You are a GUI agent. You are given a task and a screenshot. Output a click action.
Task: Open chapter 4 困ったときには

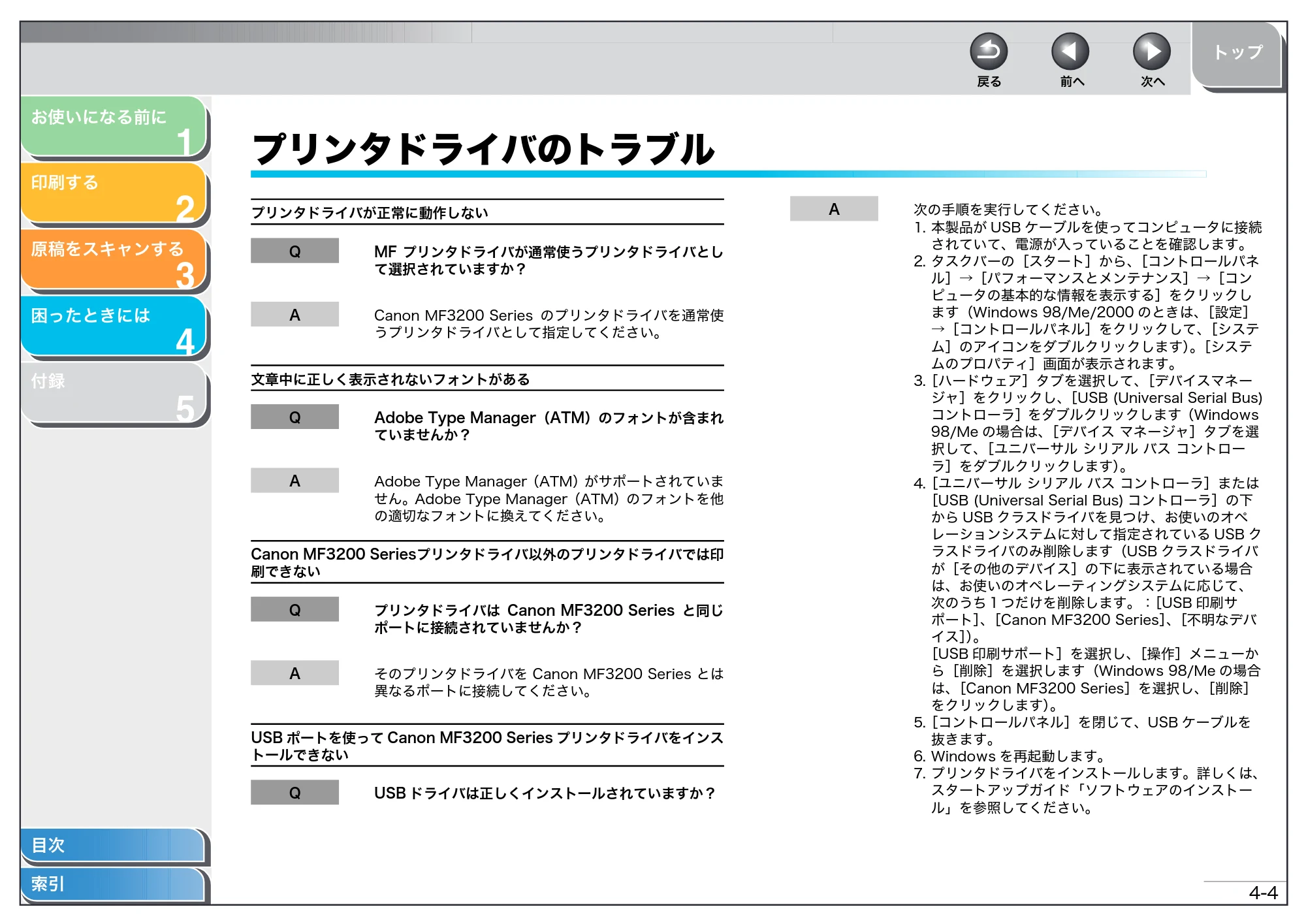coord(114,327)
